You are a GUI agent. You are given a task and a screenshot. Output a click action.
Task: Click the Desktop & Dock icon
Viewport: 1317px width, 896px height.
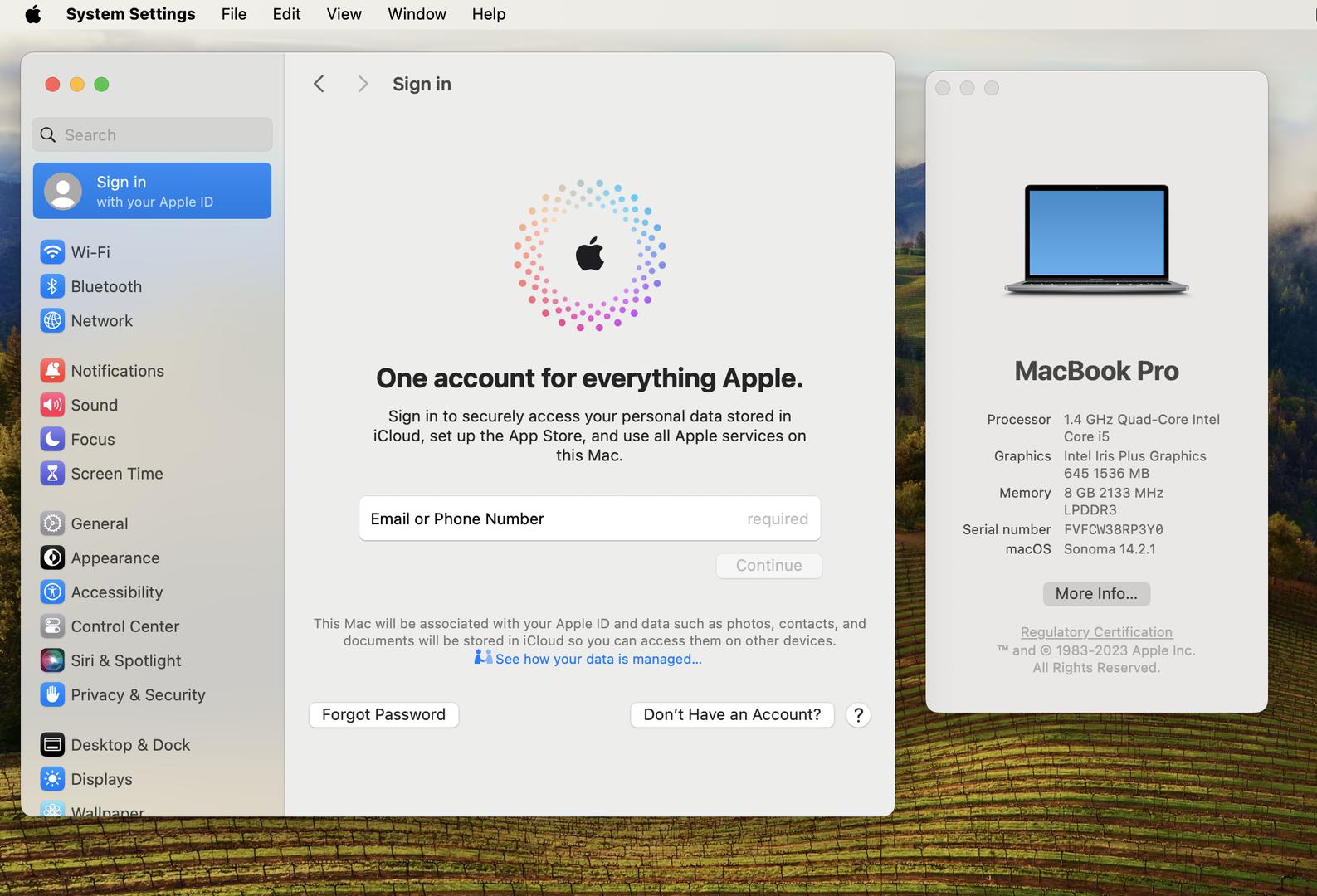[52, 745]
